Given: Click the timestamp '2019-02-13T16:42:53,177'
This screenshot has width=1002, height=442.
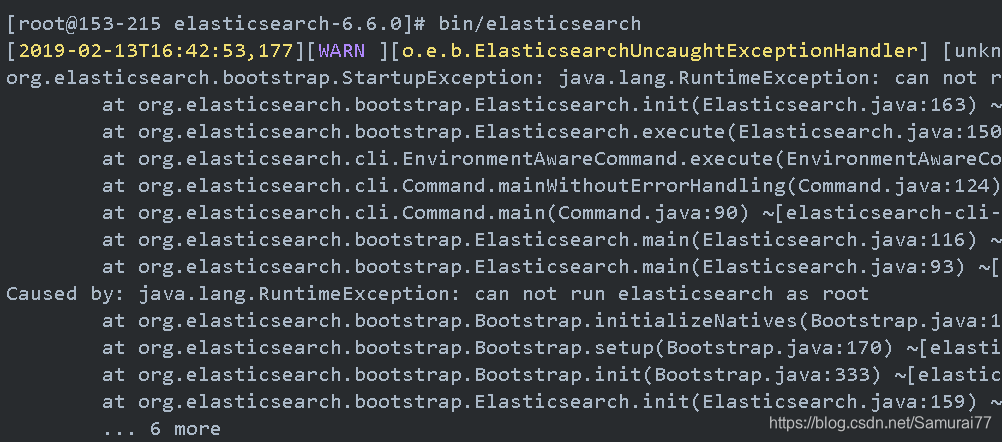Looking at the screenshot, I should point(156,51).
